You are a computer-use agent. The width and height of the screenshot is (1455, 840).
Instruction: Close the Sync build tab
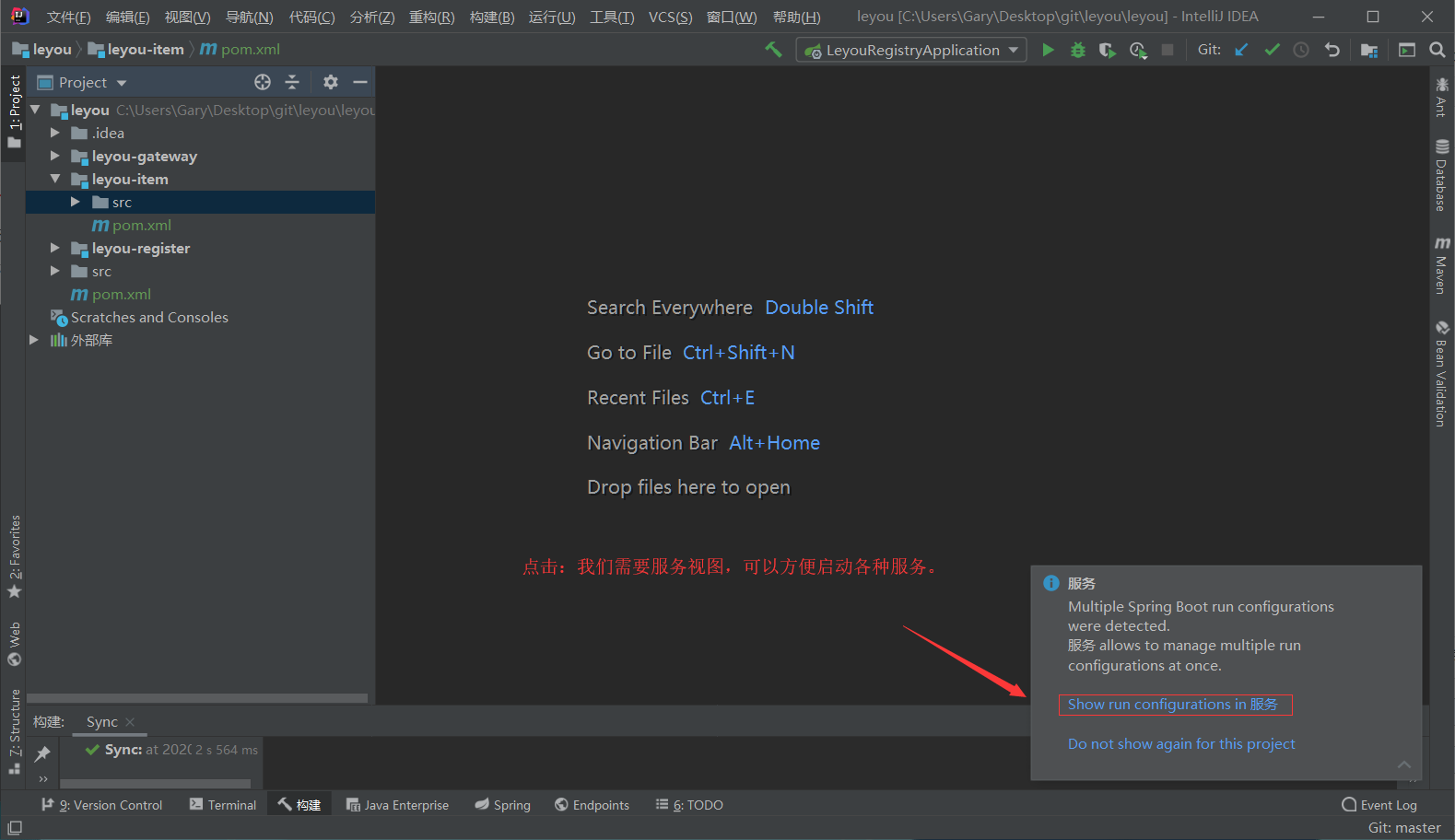click(x=130, y=722)
